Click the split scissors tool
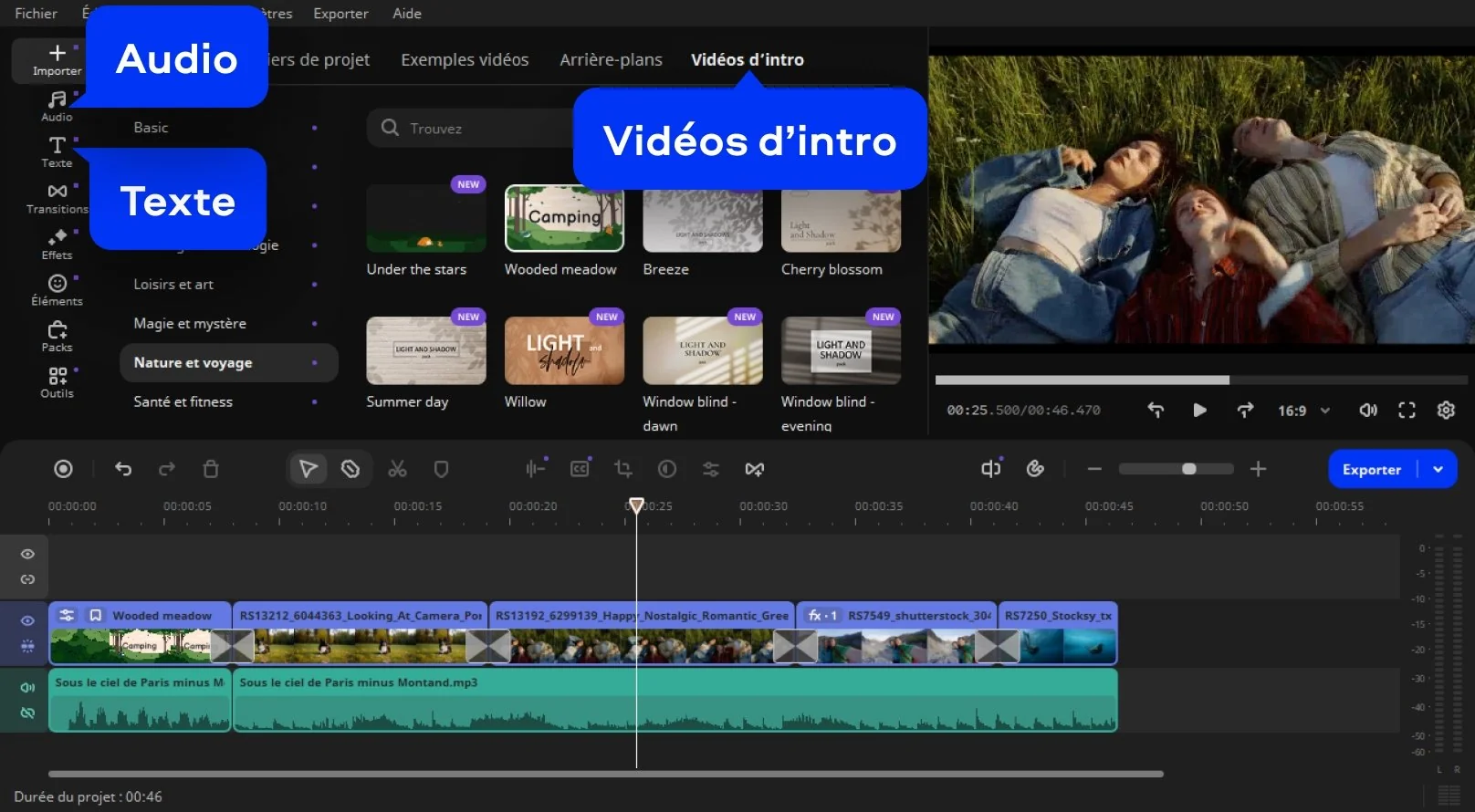This screenshot has height=812, width=1475. pos(397,469)
